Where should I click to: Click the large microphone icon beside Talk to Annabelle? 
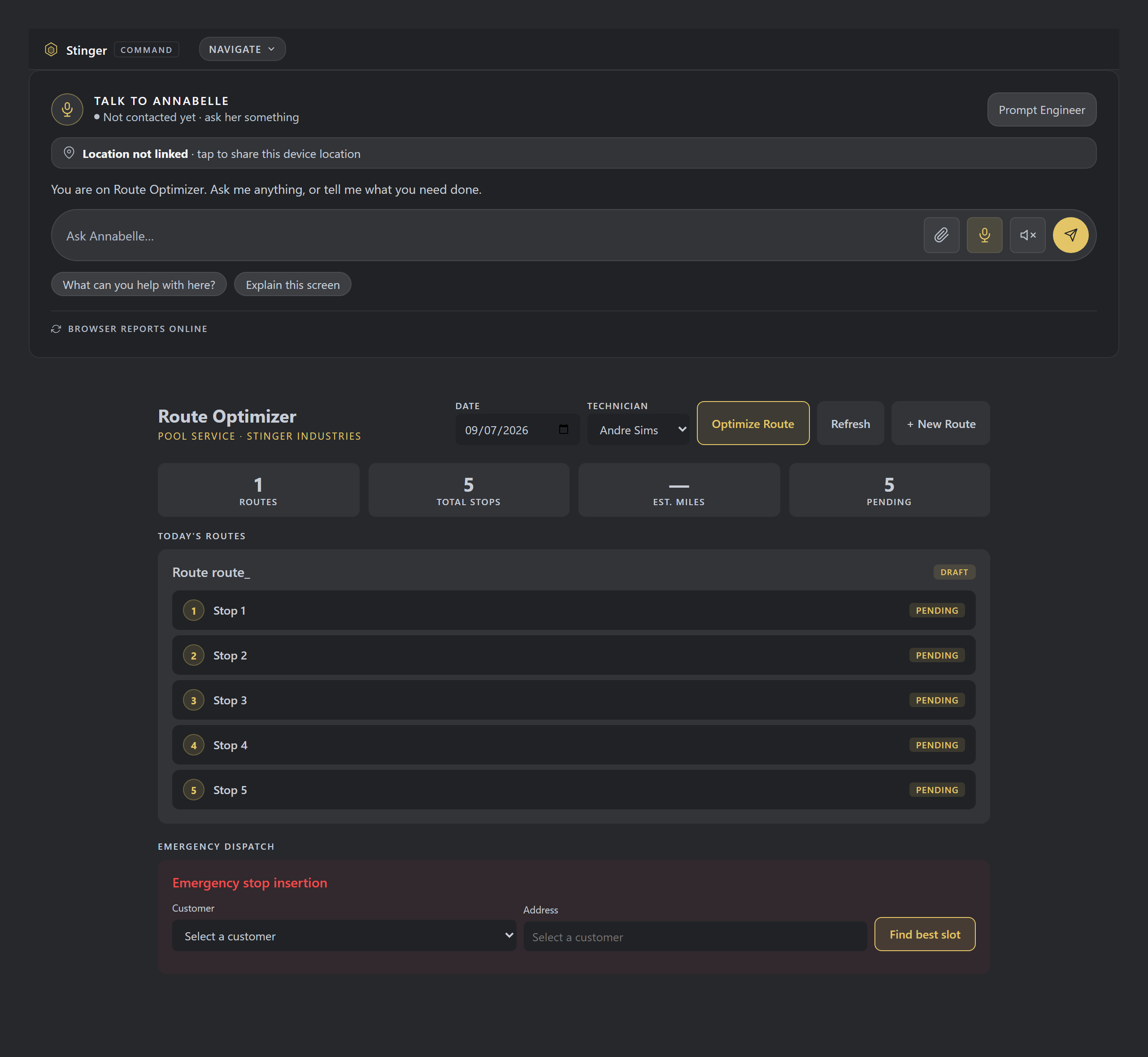coord(67,109)
